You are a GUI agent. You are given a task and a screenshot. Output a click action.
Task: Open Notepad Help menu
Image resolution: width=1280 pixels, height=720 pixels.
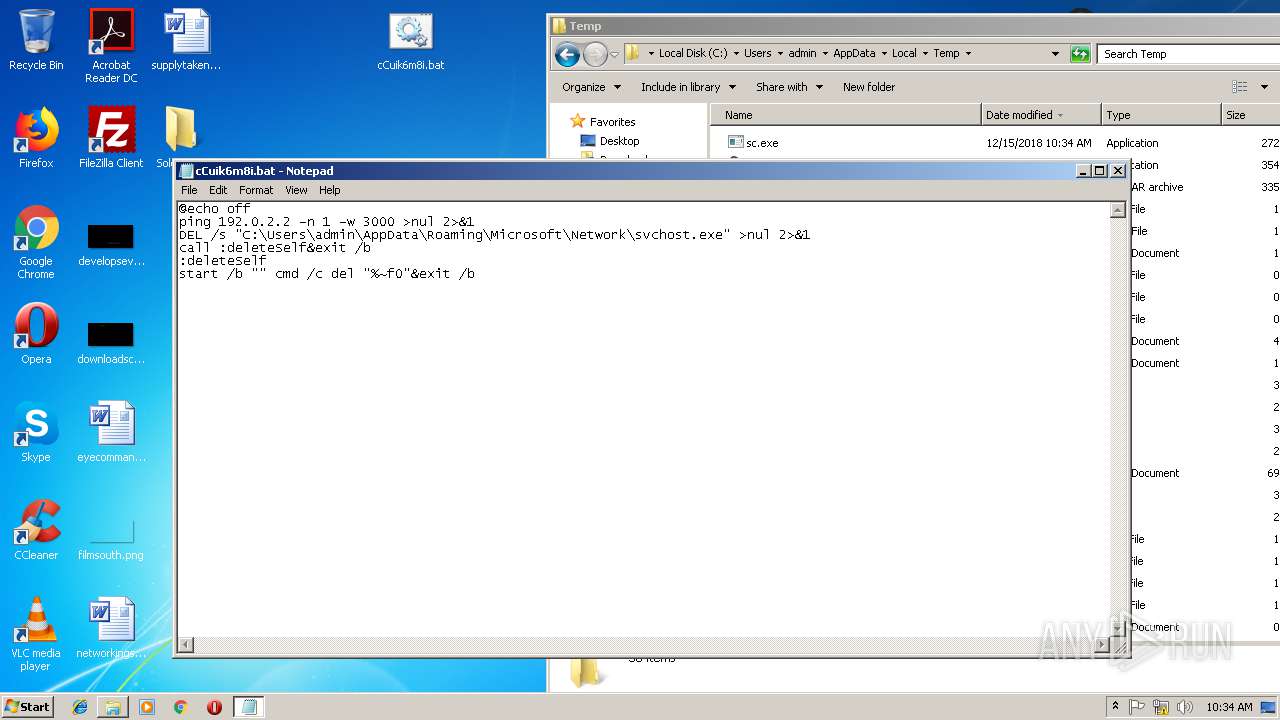tap(330, 190)
